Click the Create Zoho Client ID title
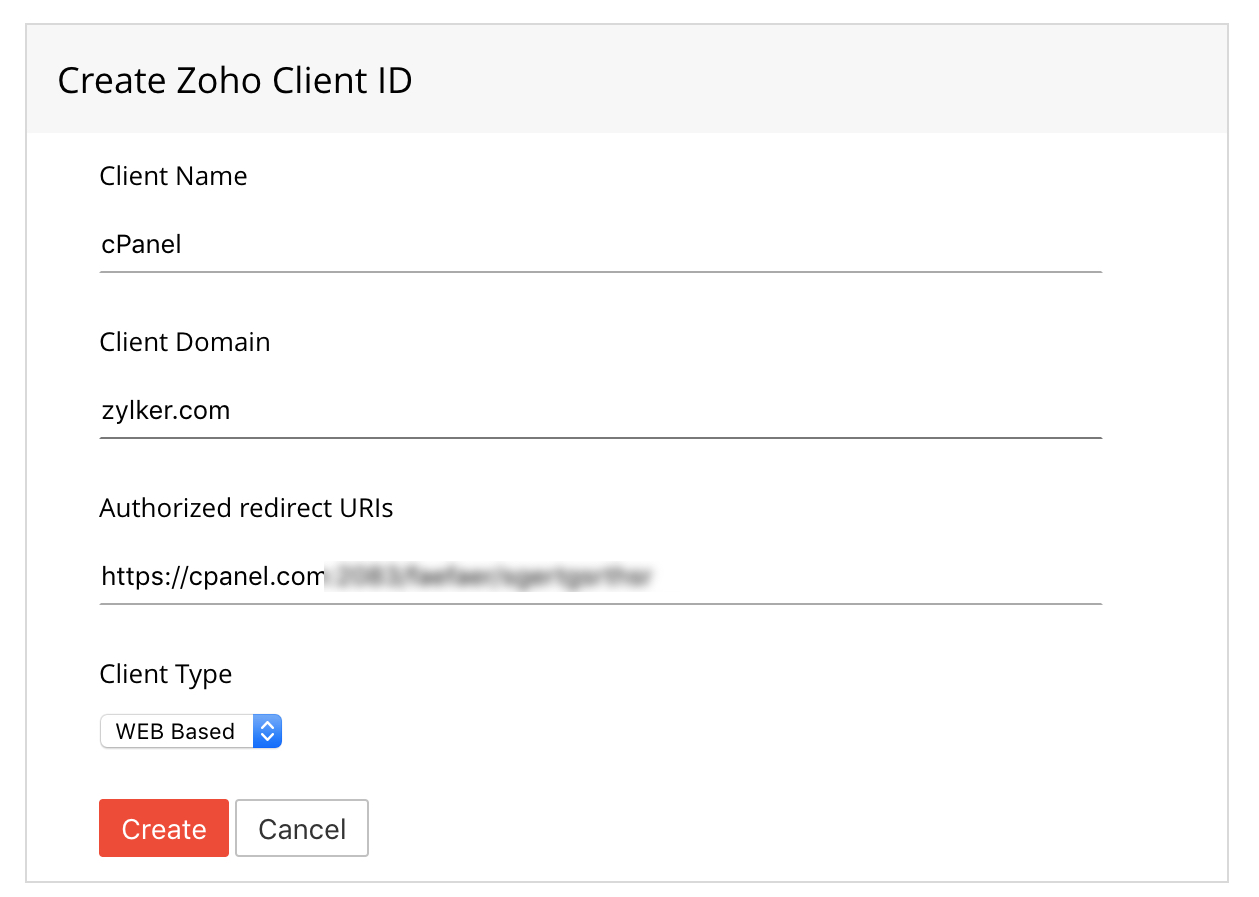 (x=235, y=80)
